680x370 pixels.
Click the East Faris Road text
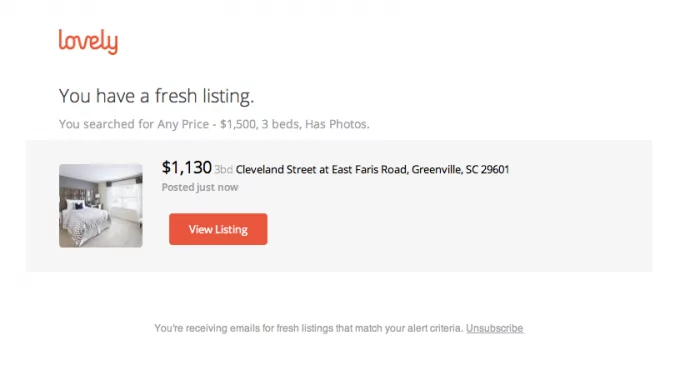pyautogui.click(x=369, y=169)
